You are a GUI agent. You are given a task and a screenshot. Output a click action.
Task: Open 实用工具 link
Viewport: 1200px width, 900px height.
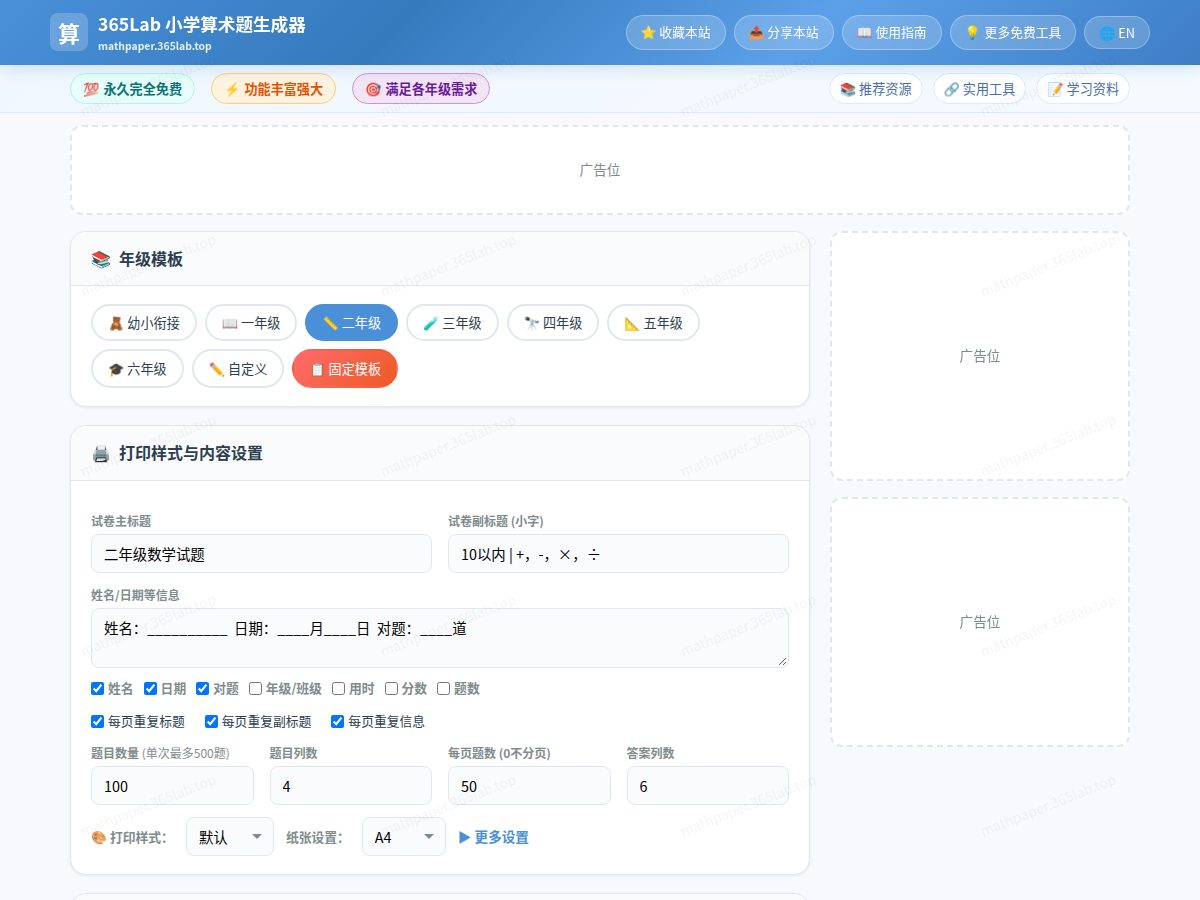coord(980,89)
